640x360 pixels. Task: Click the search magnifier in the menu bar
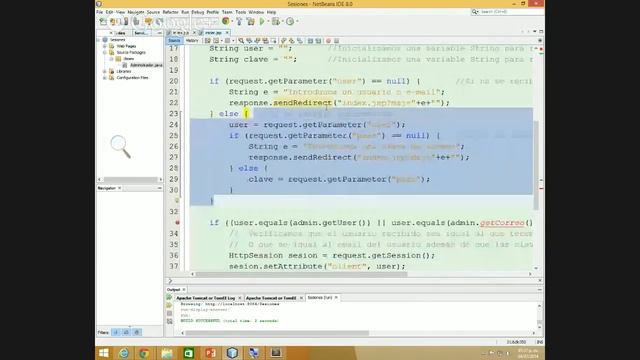(x=475, y=12)
